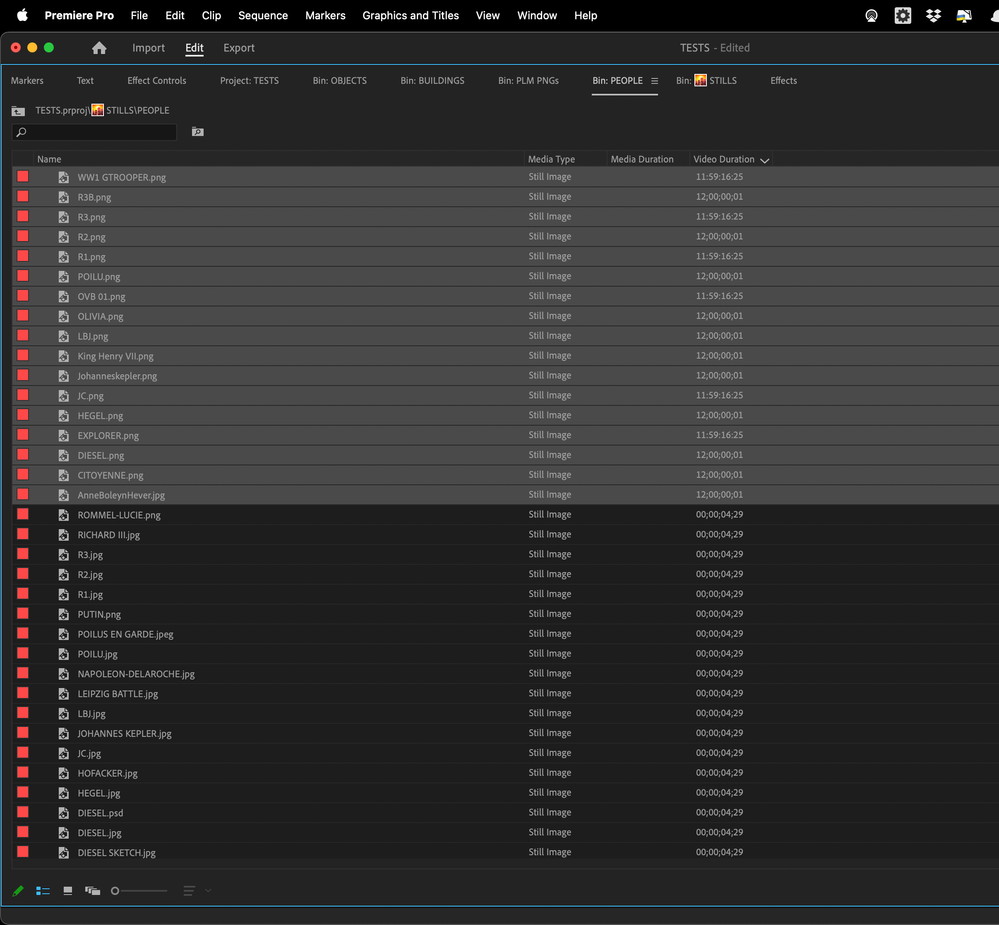Click the file icon next to POILU.png

pos(64,276)
